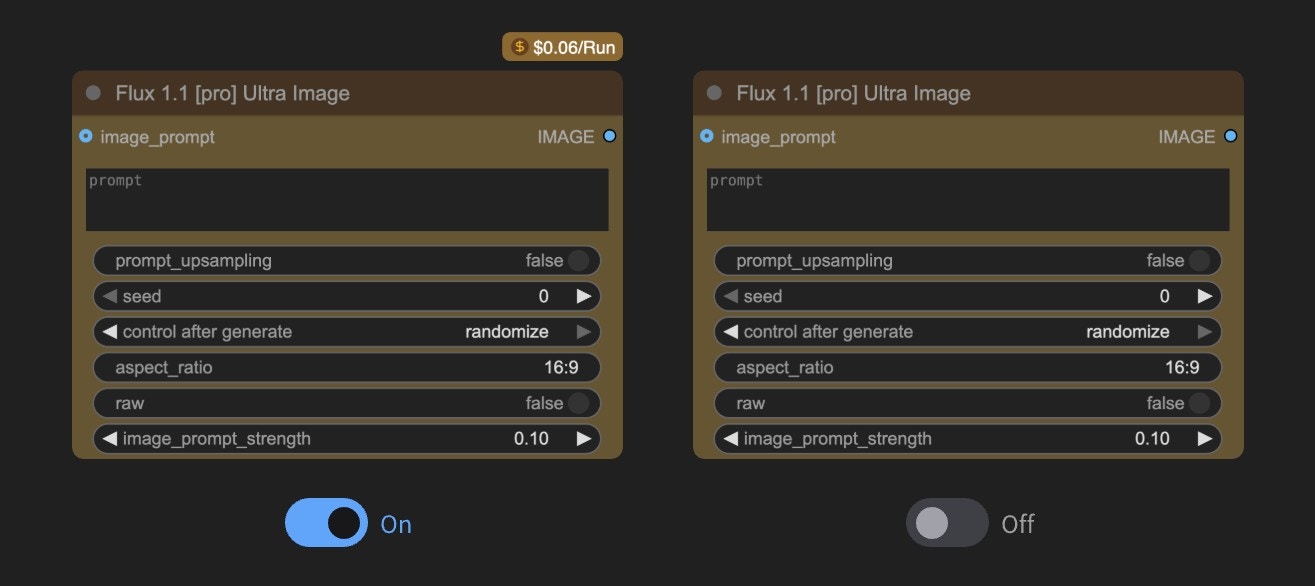
Task: Click the image_prompt input dot on left node
Action: (85, 136)
